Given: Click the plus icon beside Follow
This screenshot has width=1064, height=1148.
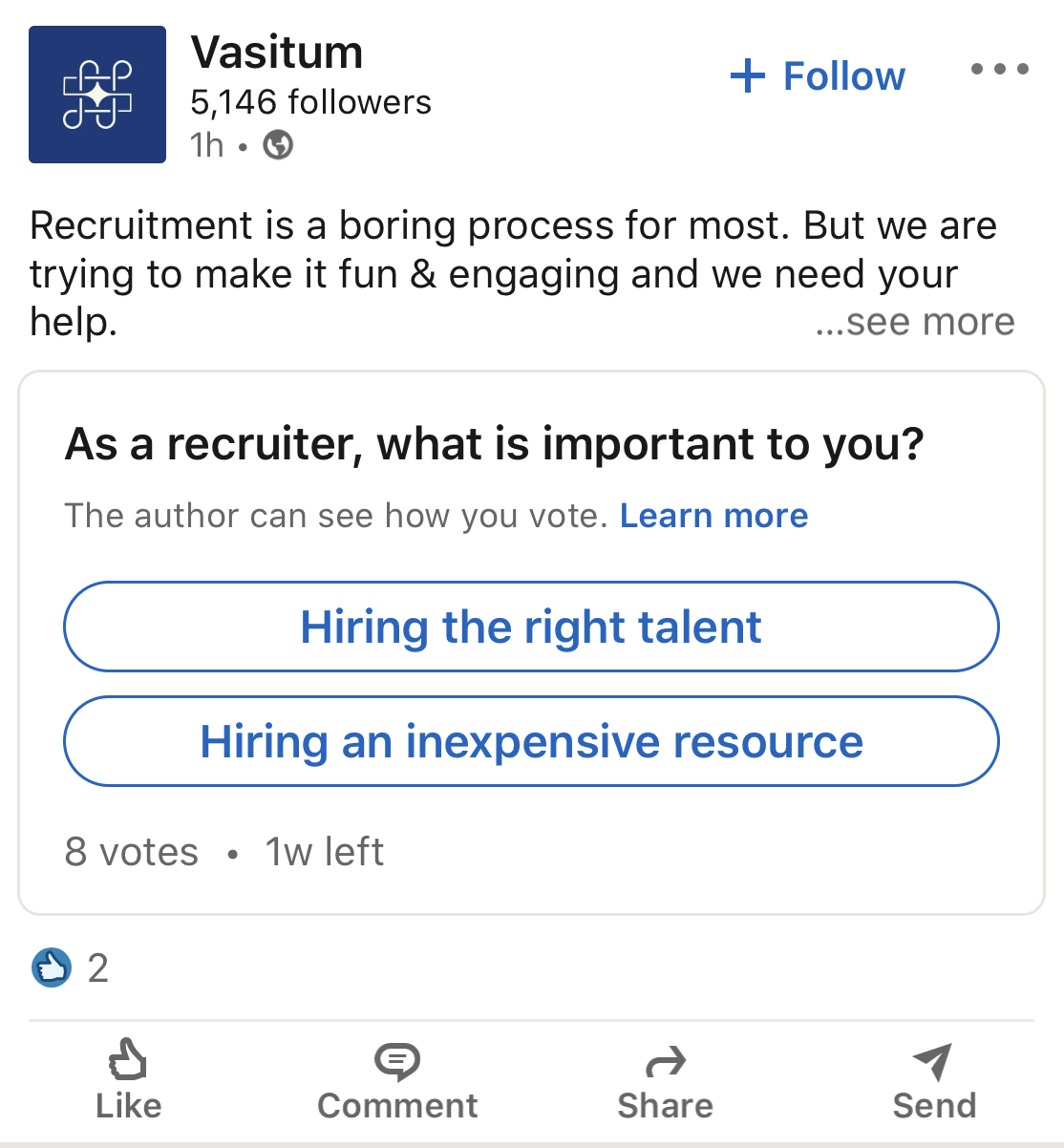Looking at the screenshot, I should click(x=748, y=76).
